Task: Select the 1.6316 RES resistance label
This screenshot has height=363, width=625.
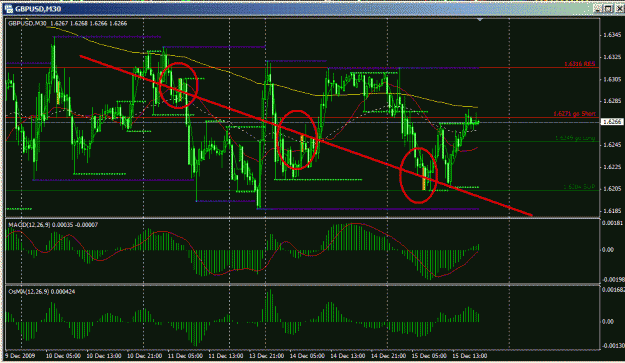Action: pyautogui.click(x=580, y=64)
